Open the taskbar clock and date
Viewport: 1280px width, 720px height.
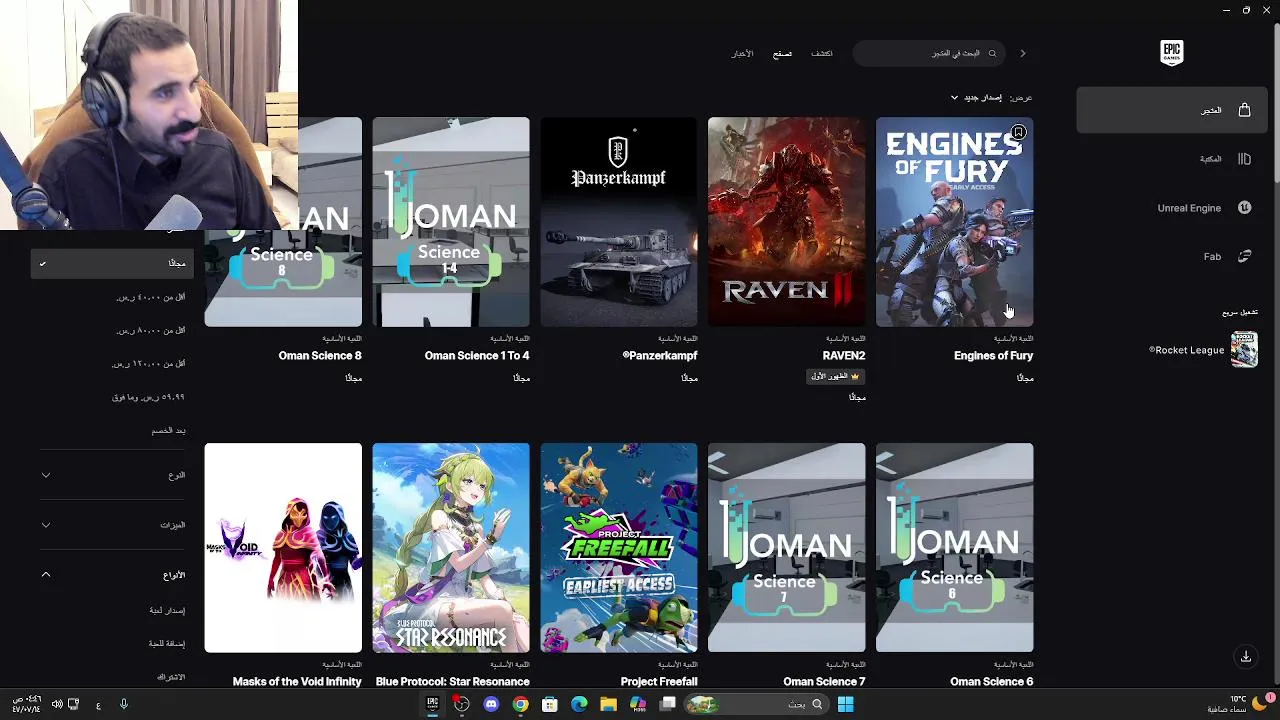pos(26,704)
